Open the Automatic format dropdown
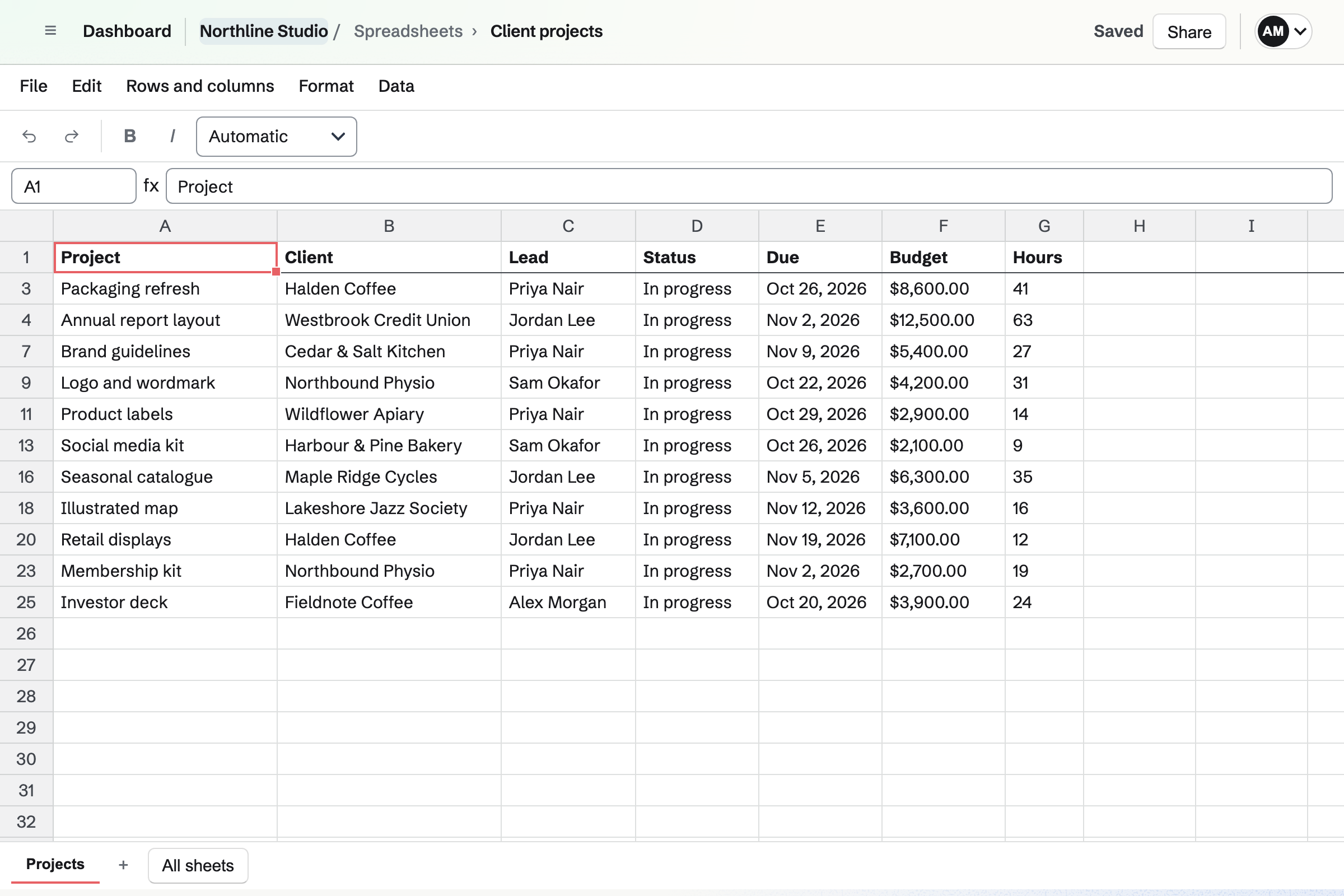This screenshot has height=896, width=1344. pyautogui.click(x=277, y=137)
